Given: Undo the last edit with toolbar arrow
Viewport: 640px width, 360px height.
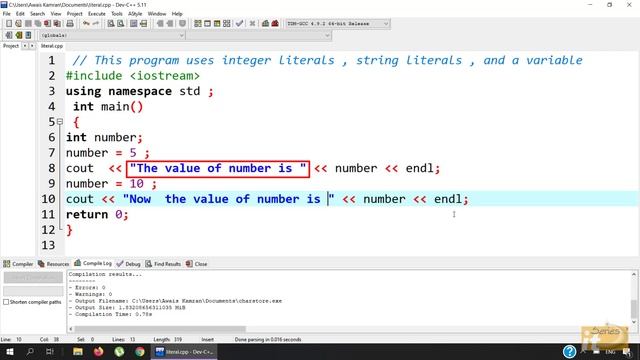Looking at the screenshot, I should [86, 24].
